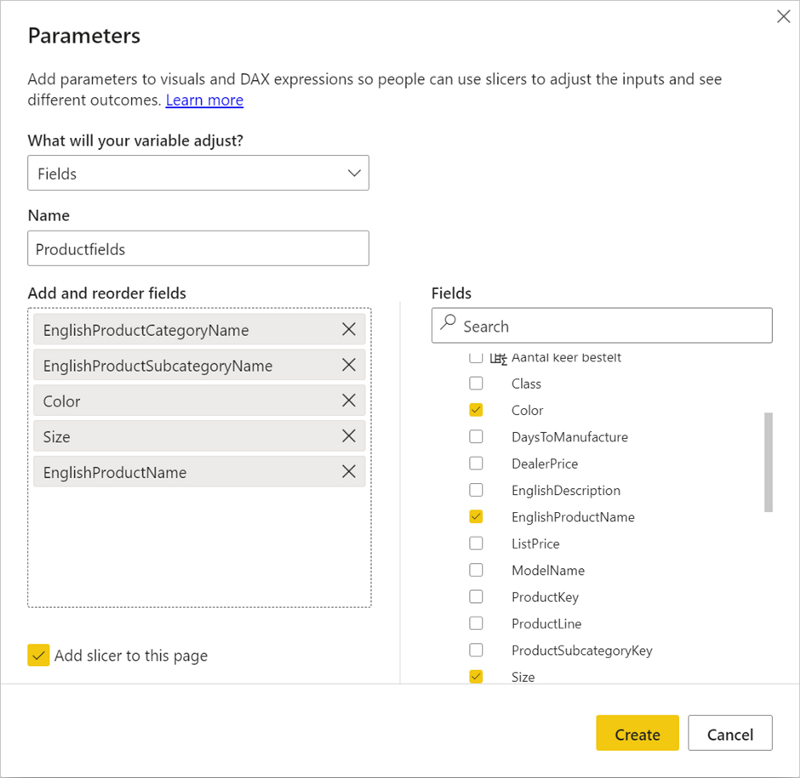Remove EnglishProductCategoryName with its X icon

point(349,330)
